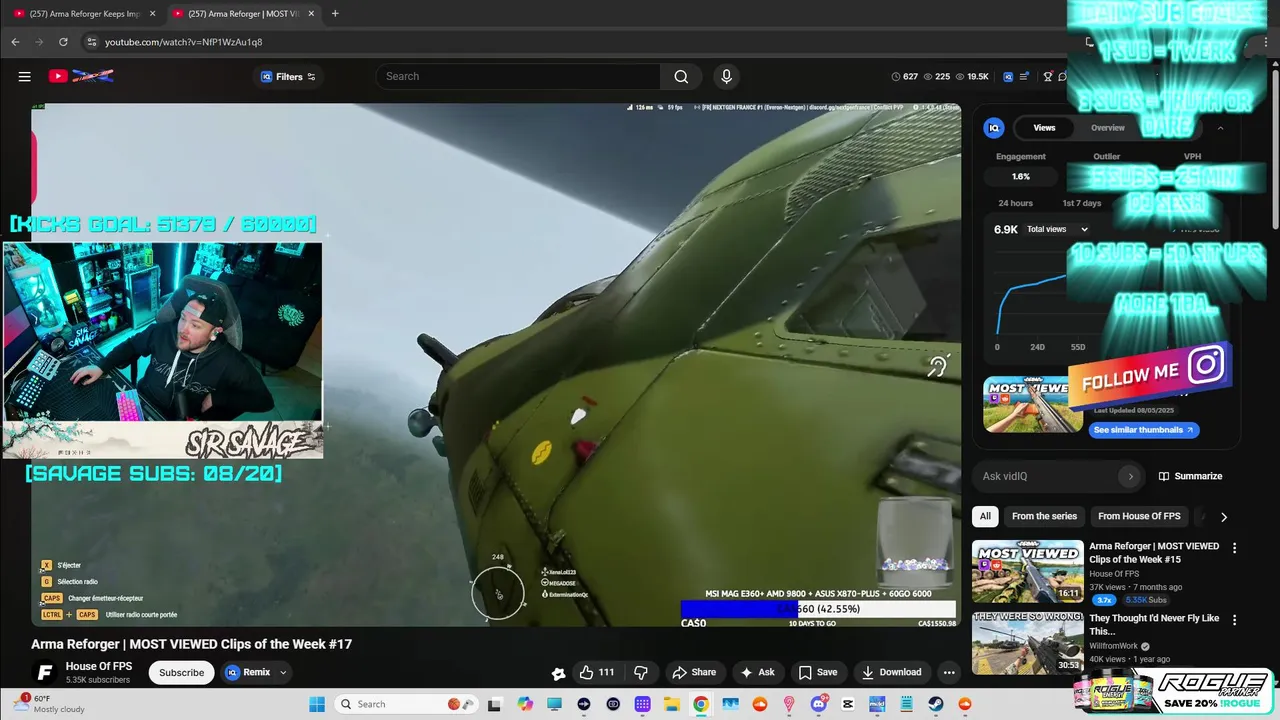Like the video with thumbs up

tap(597, 672)
